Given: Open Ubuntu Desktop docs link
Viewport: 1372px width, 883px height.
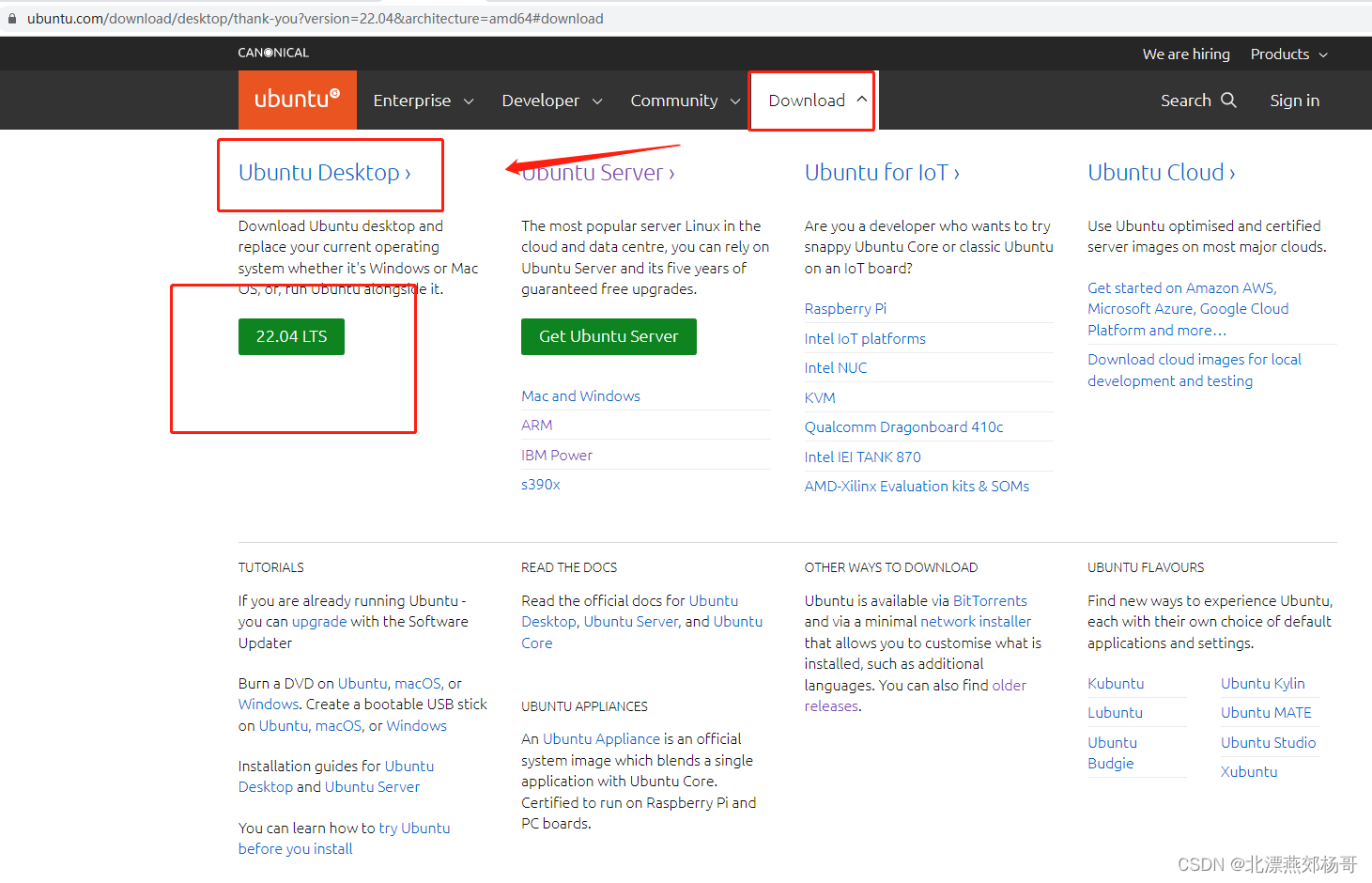Looking at the screenshot, I should [629, 612].
